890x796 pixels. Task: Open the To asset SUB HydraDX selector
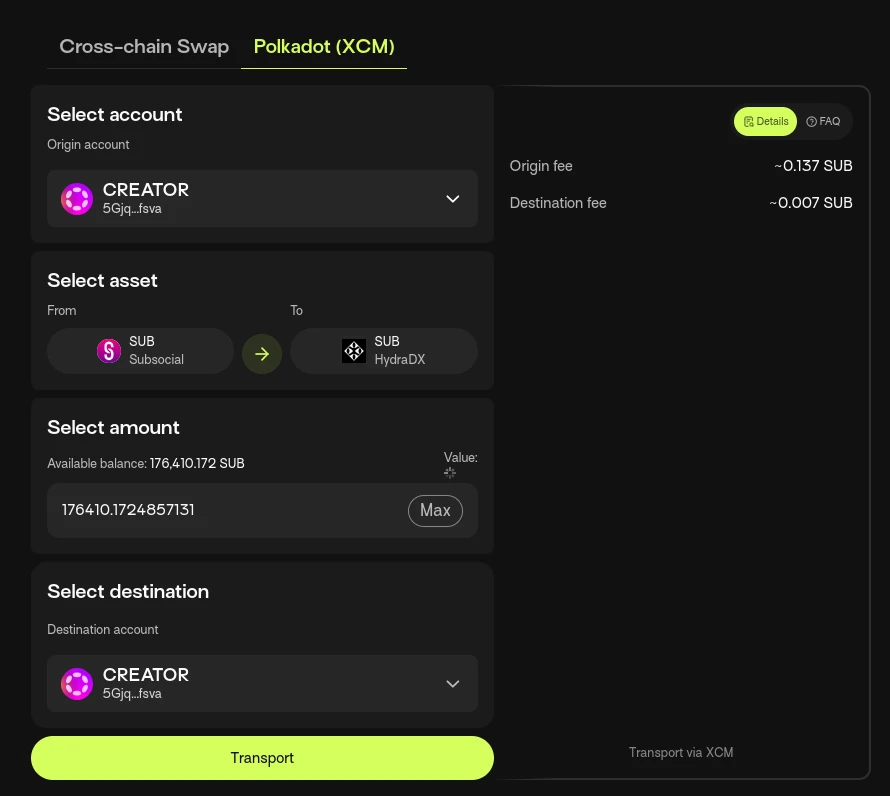point(384,351)
